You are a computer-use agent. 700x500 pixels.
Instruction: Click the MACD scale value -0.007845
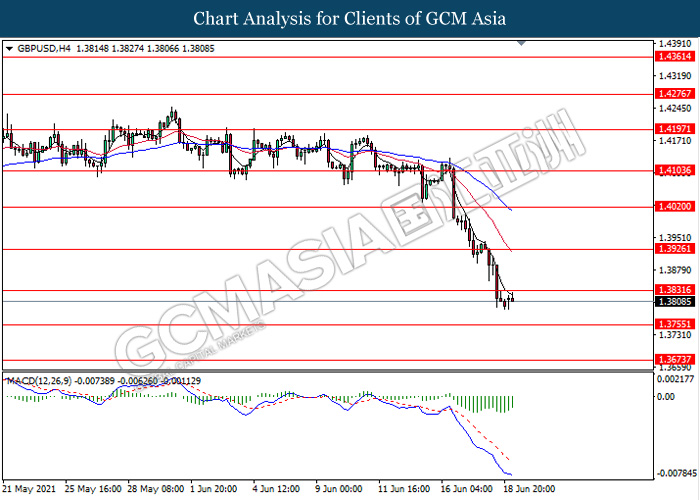point(675,473)
